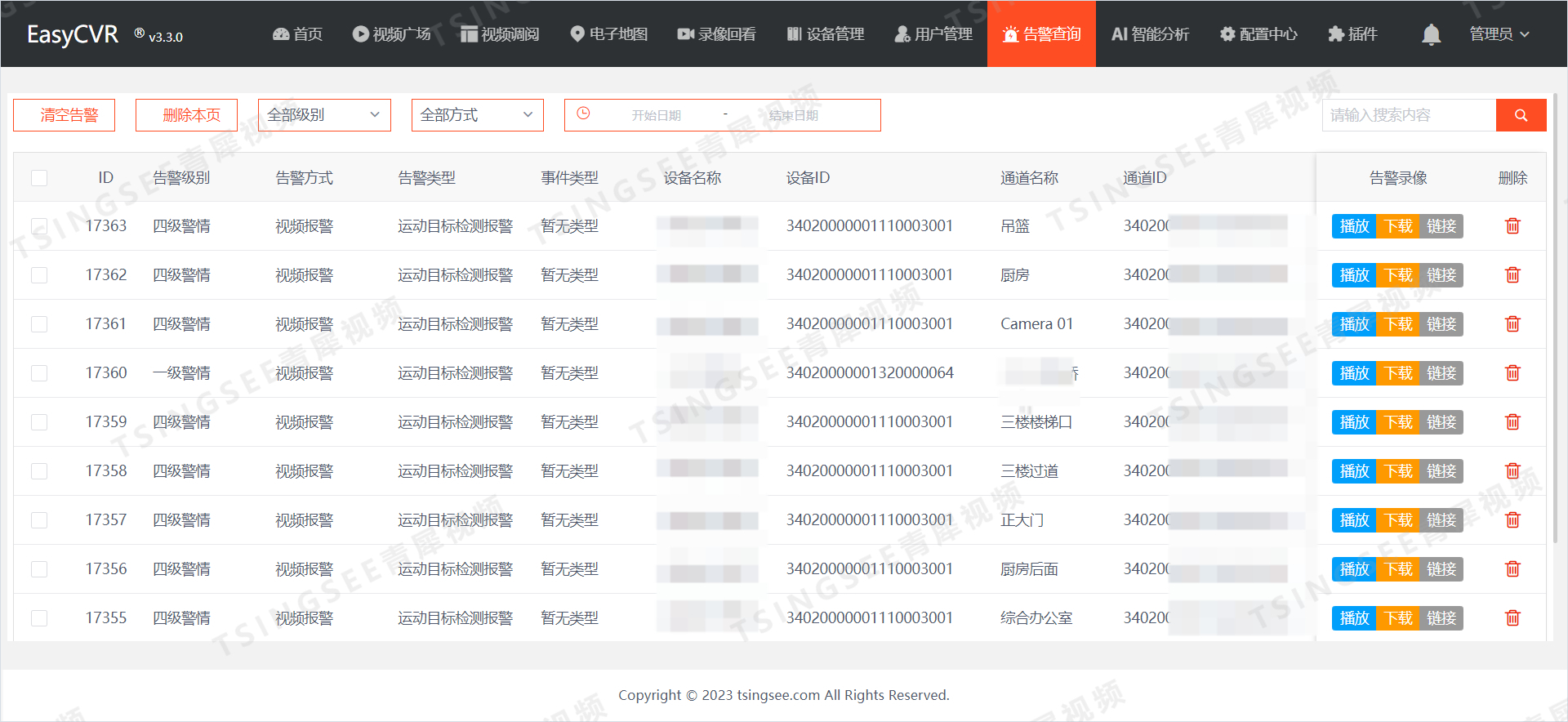Delete alarm 17363 with trash icon

1512,226
